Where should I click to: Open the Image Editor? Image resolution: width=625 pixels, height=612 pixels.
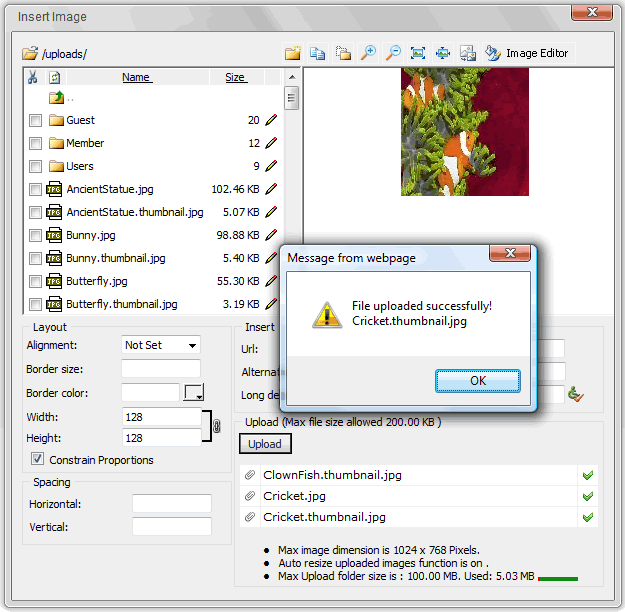(x=530, y=53)
